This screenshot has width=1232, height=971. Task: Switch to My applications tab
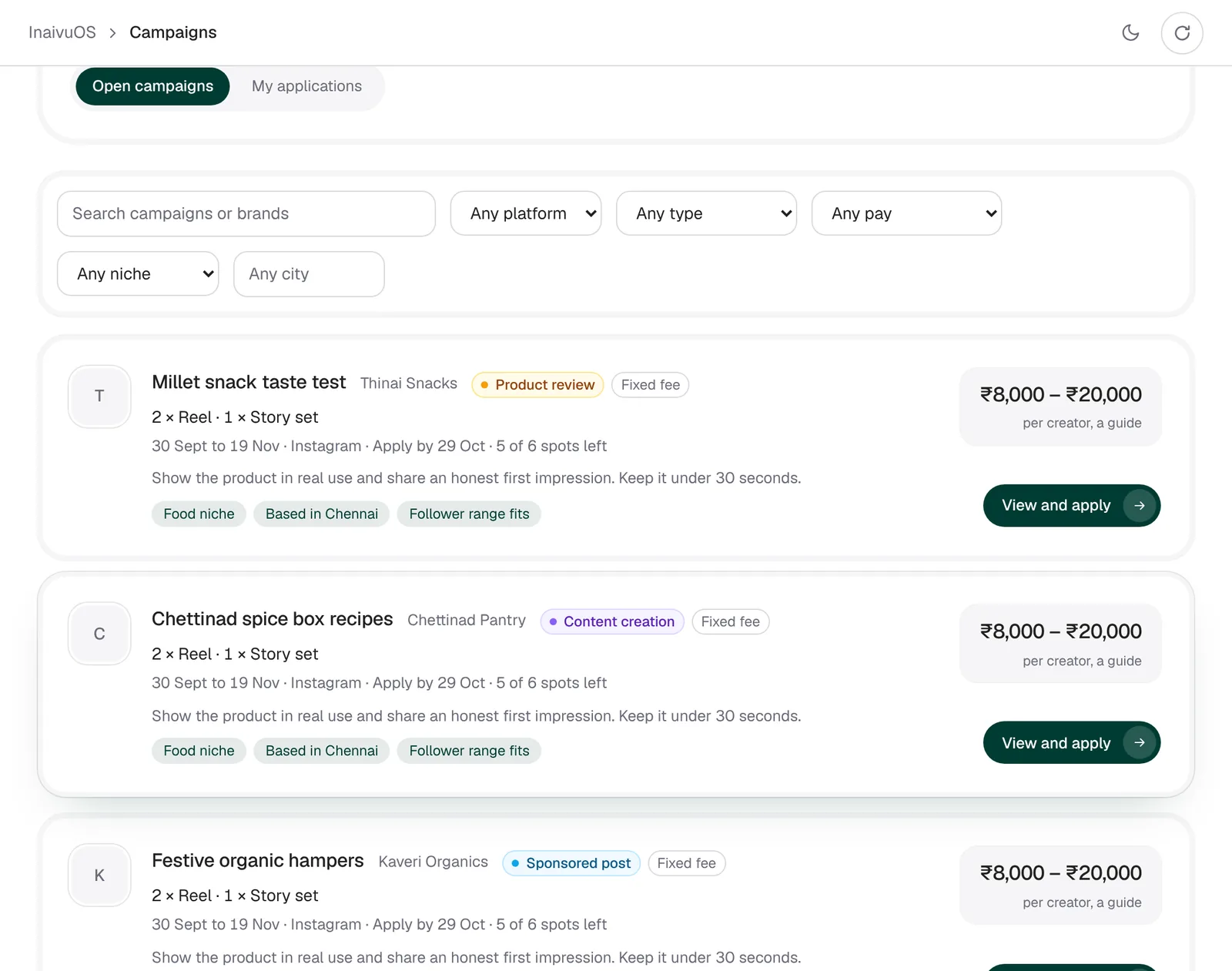coord(306,86)
